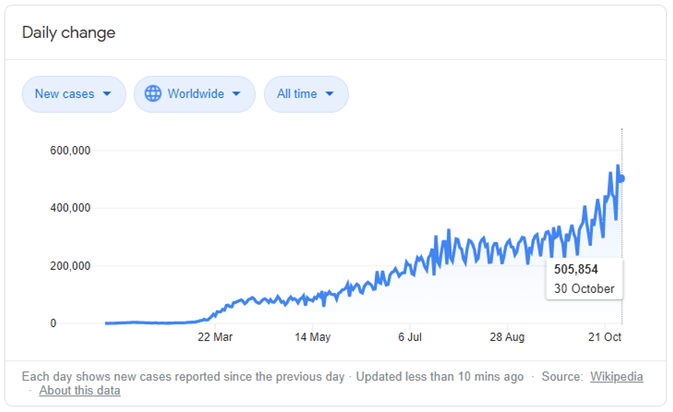Screen dimensions: 673x412
Task: Click the 6 Jul date axis label
Action: pyautogui.click(x=411, y=339)
